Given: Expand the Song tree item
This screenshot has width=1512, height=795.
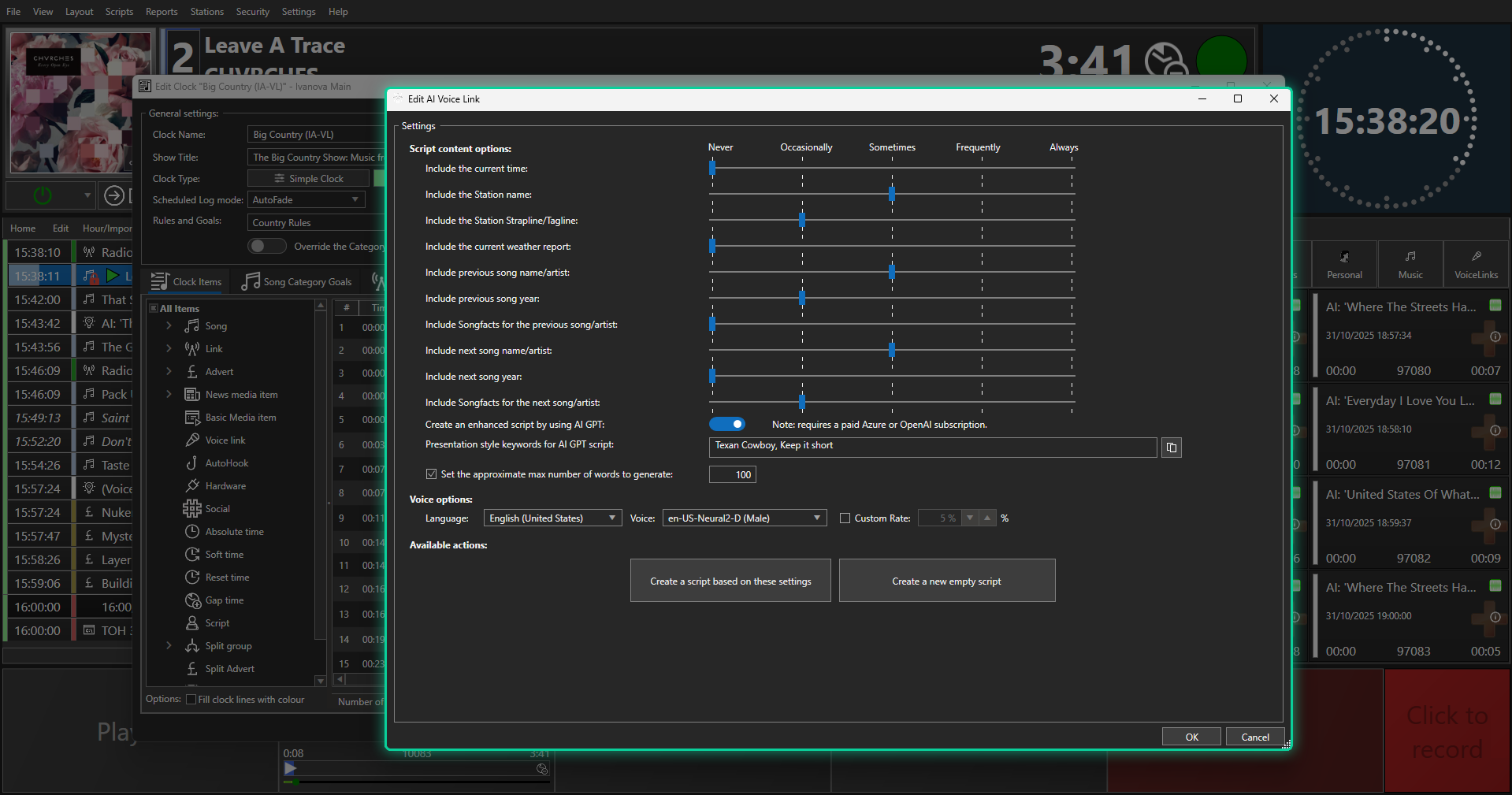Looking at the screenshot, I should [x=169, y=326].
